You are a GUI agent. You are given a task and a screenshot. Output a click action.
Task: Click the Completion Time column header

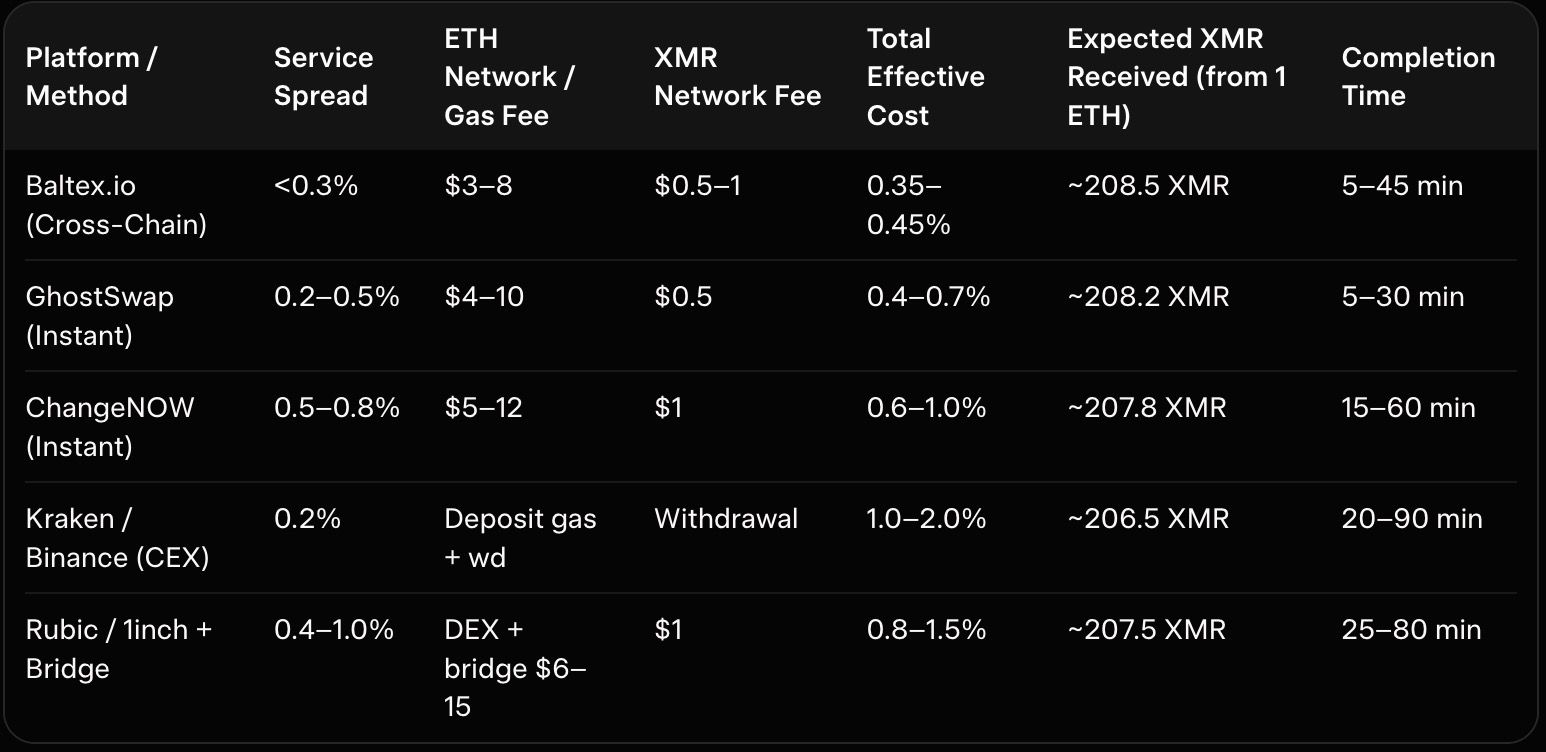1418,77
